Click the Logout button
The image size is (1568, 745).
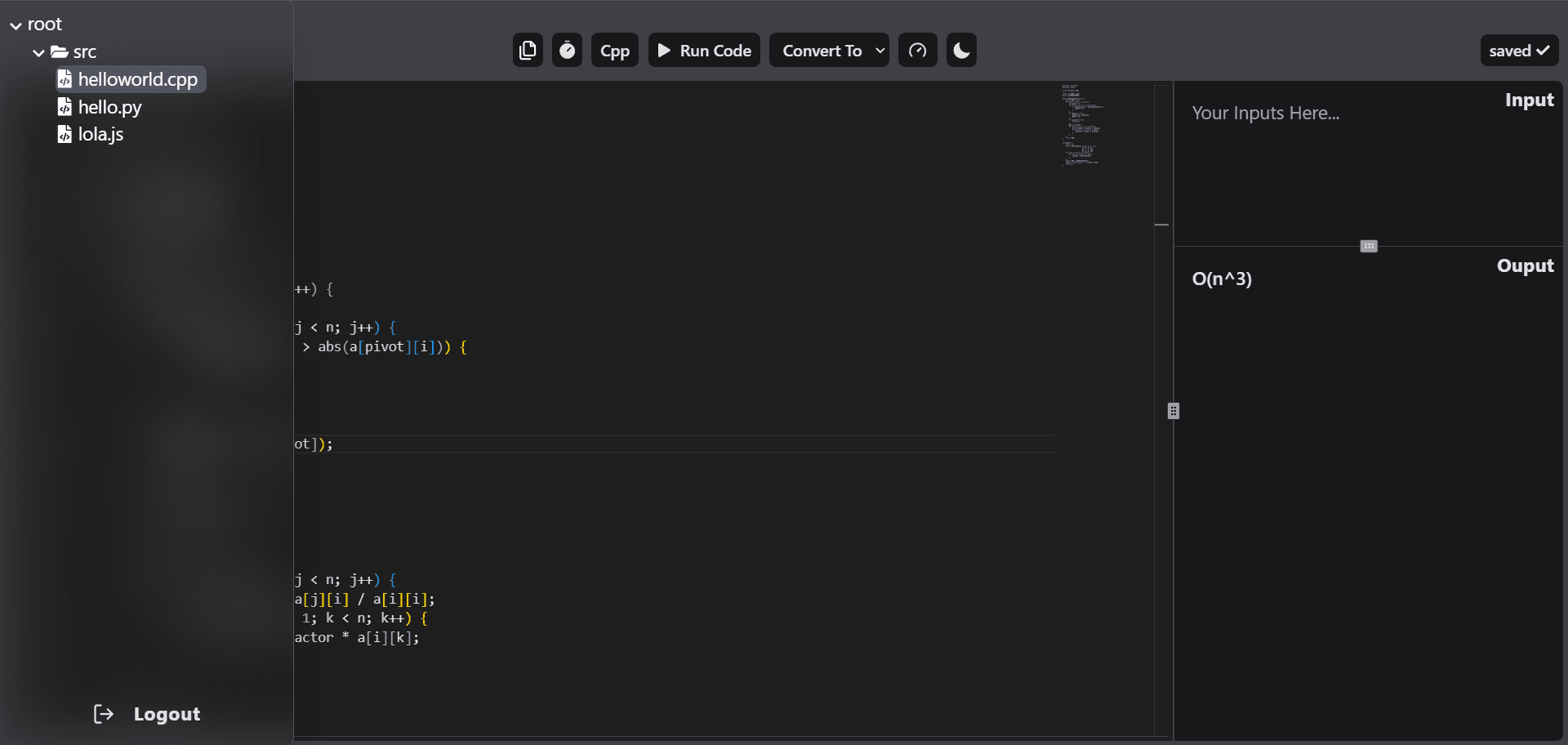[147, 714]
